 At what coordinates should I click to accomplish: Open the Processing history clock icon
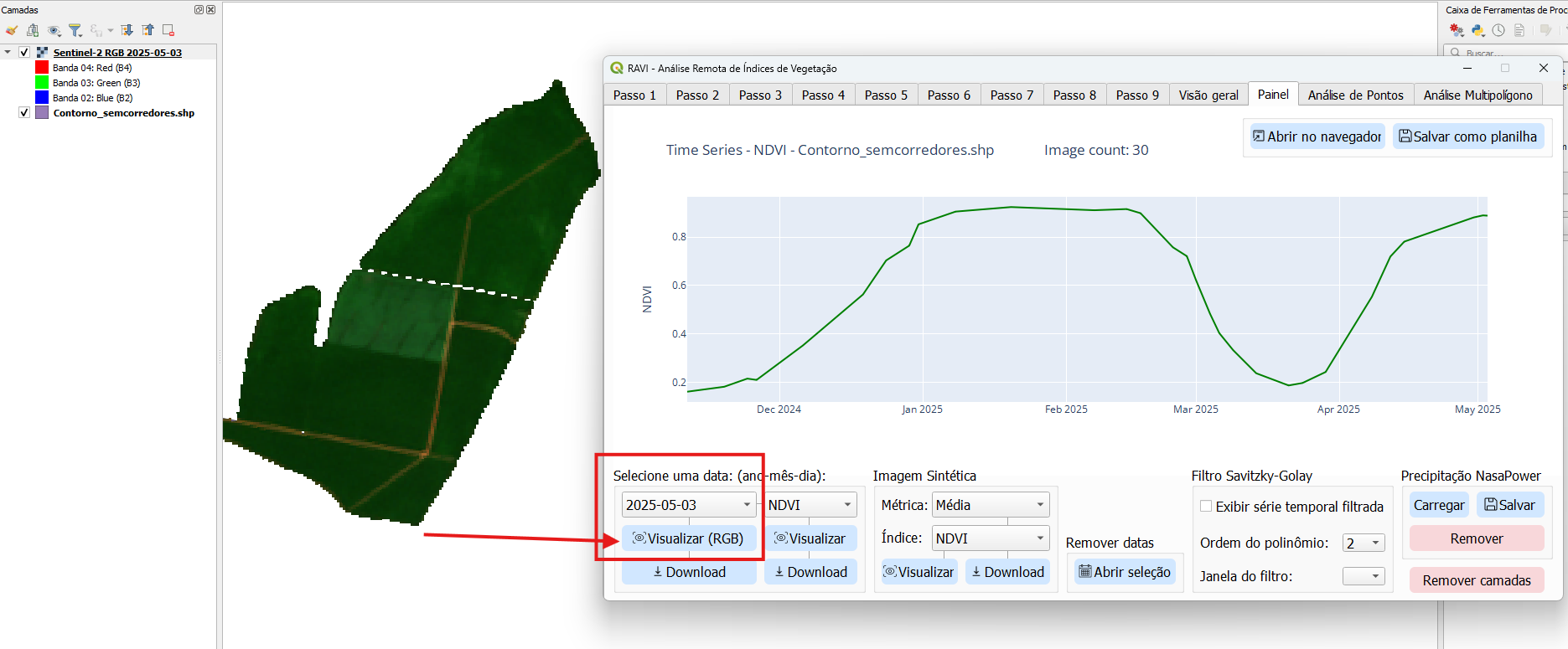(x=1498, y=30)
